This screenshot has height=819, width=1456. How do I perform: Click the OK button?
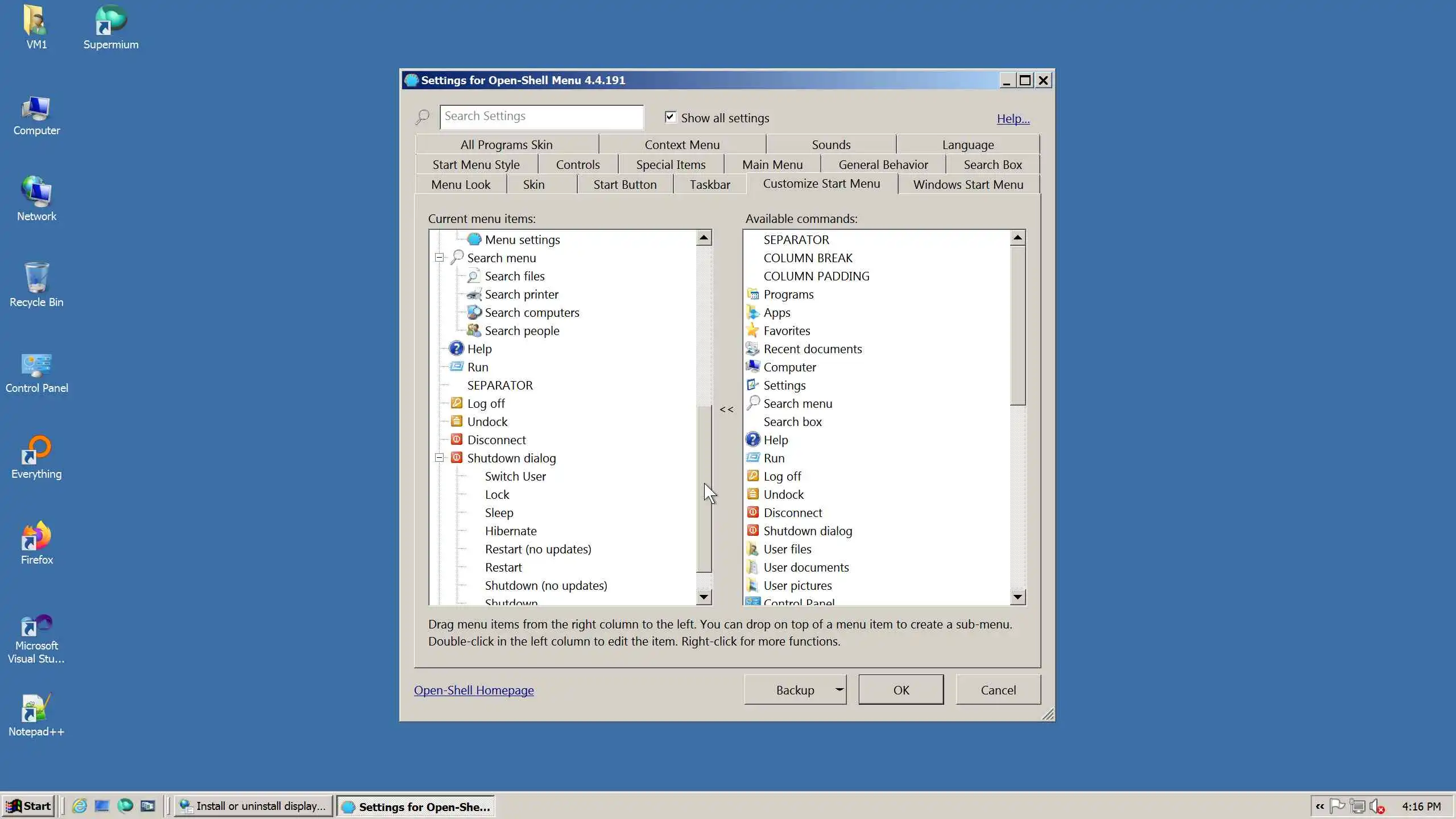pyautogui.click(x=901, y=689)
